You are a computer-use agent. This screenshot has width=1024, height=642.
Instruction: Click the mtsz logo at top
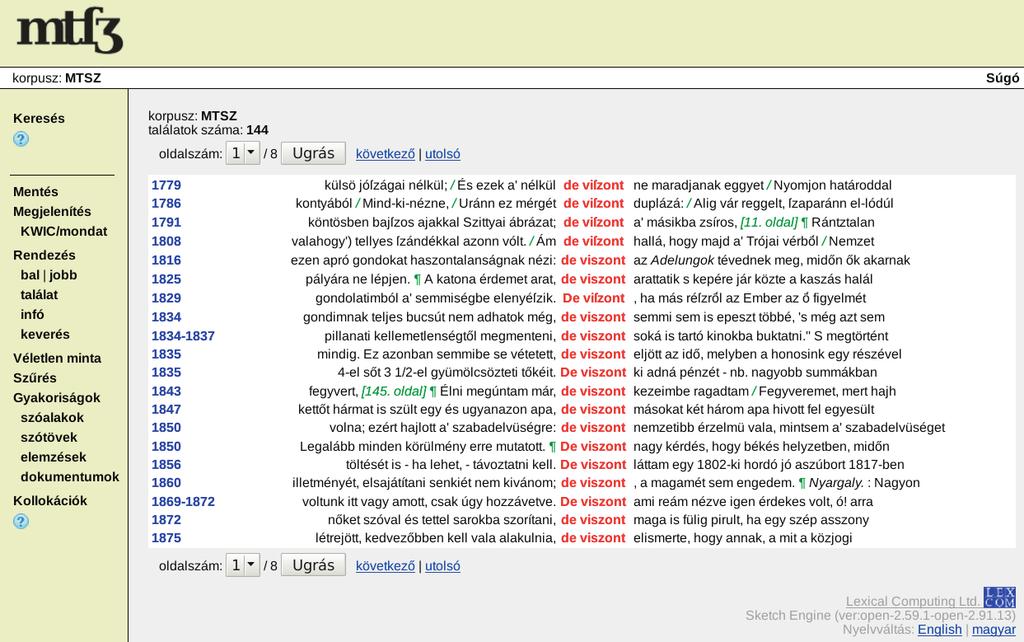tap(70, 31)
